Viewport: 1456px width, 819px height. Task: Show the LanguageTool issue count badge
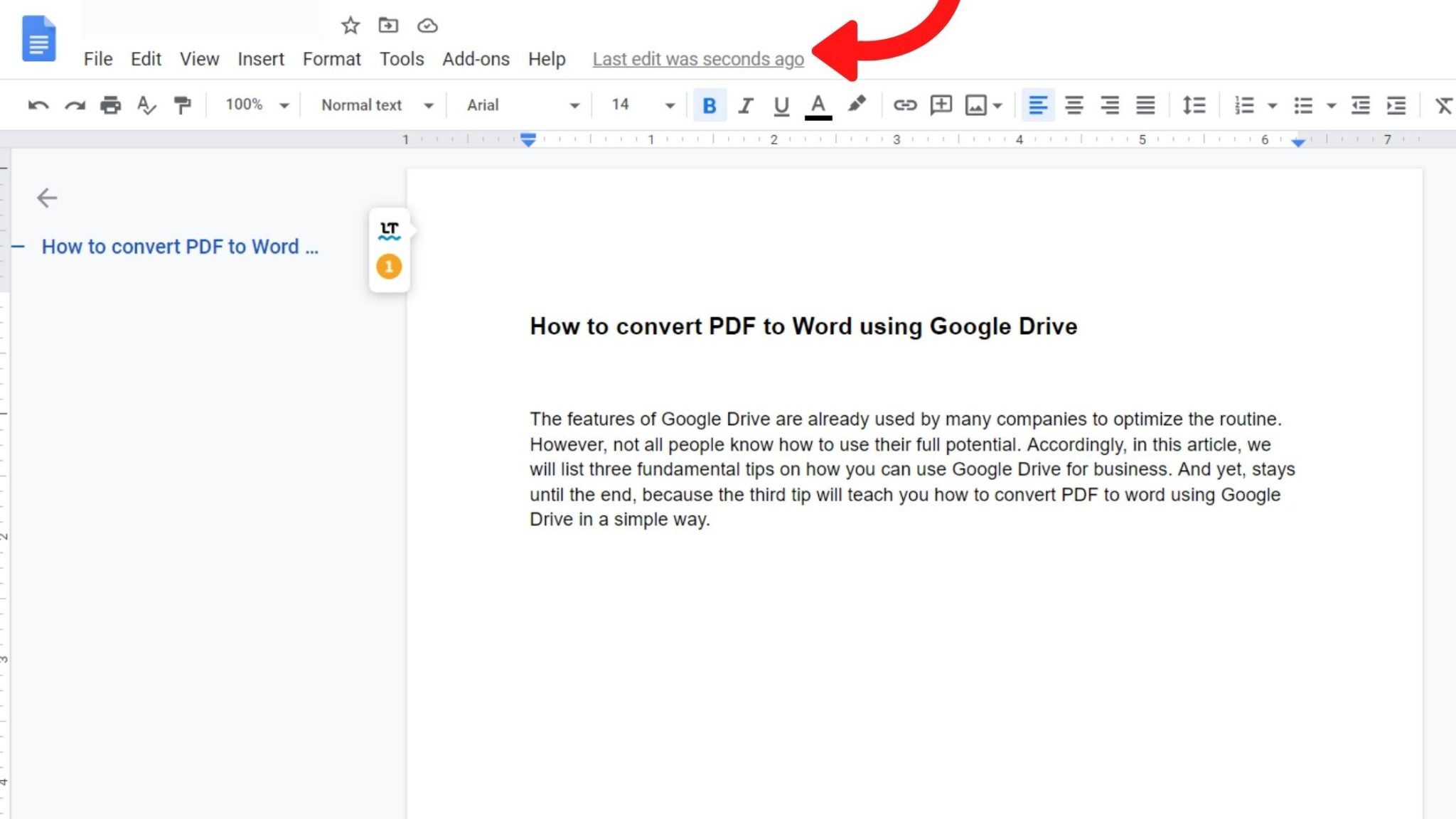click(389, 267)
